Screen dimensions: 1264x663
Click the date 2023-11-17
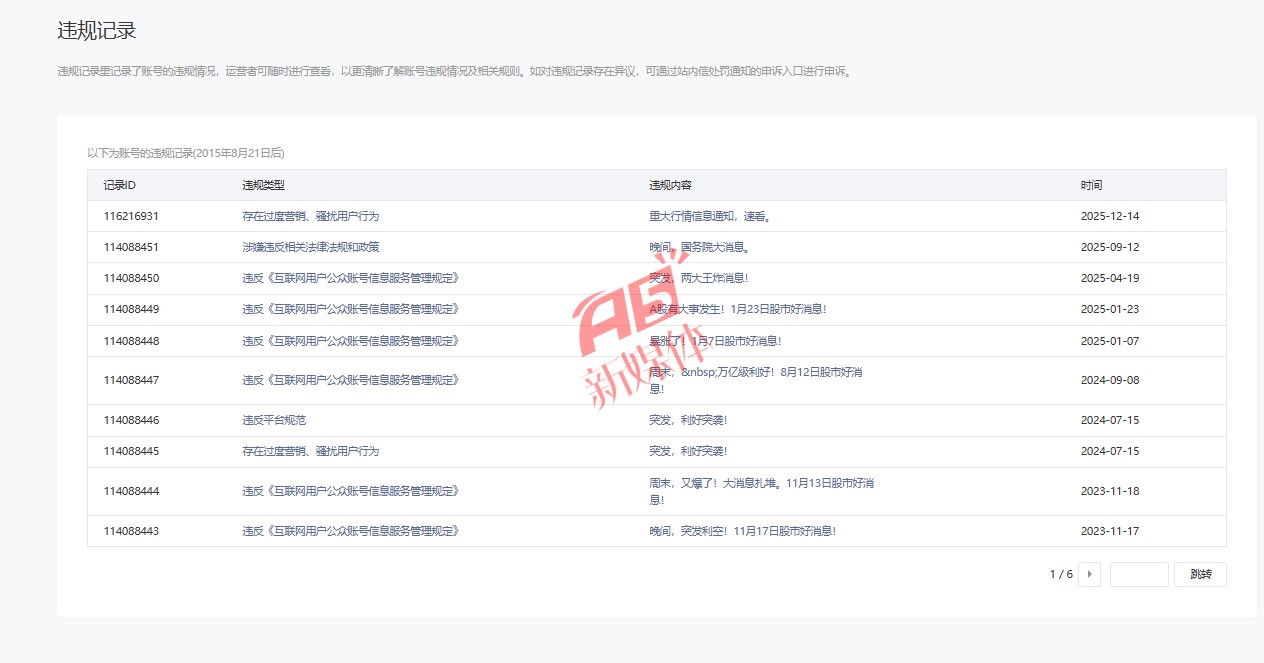[x=1109, y=531]
